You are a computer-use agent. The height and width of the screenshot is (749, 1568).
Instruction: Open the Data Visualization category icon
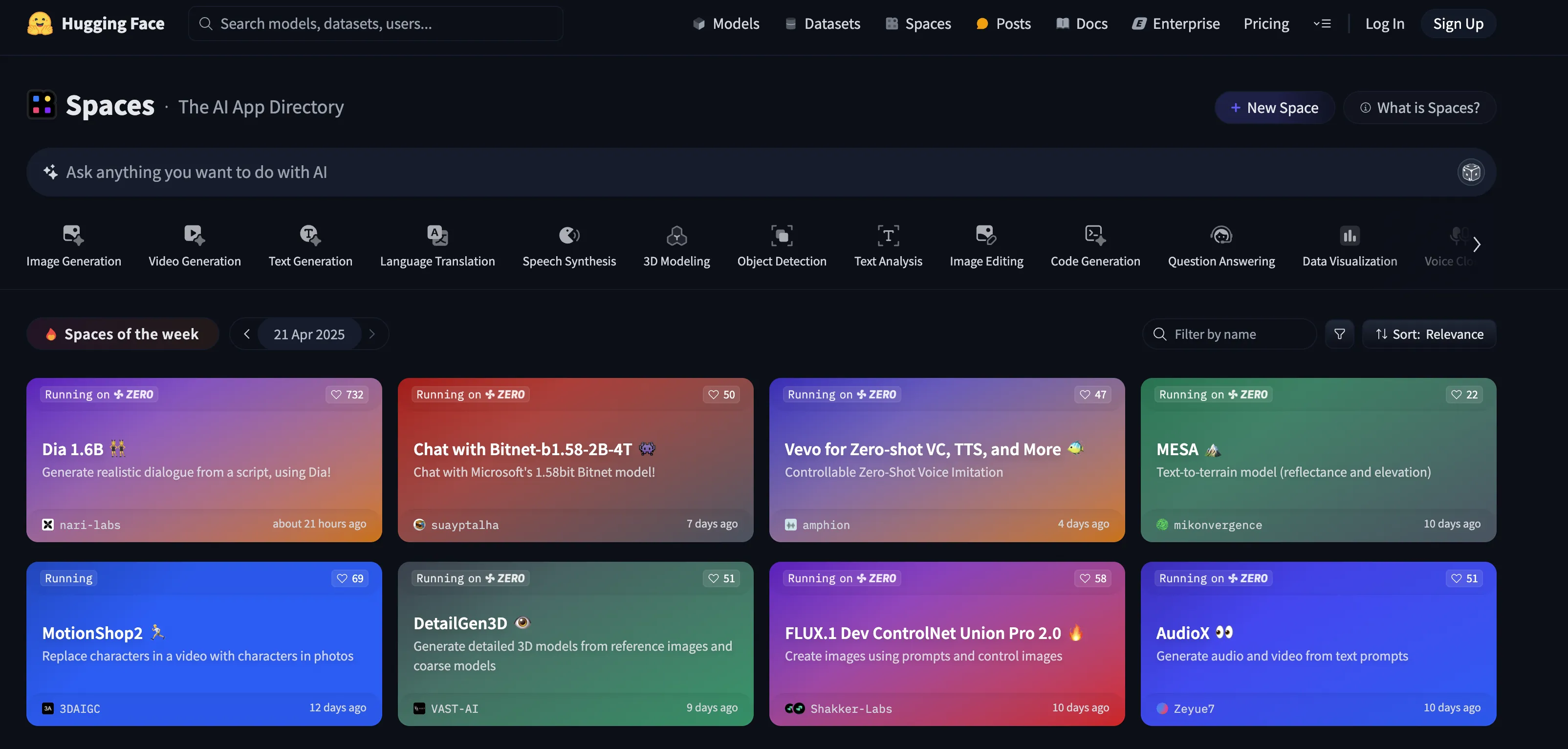coord(1350,235)
